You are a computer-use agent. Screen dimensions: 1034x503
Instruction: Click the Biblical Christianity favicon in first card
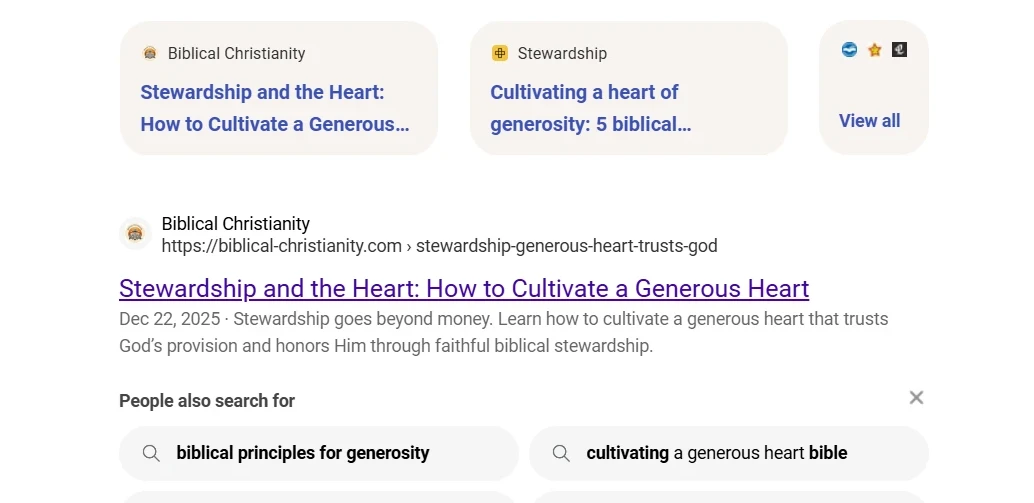pos(150,53)
